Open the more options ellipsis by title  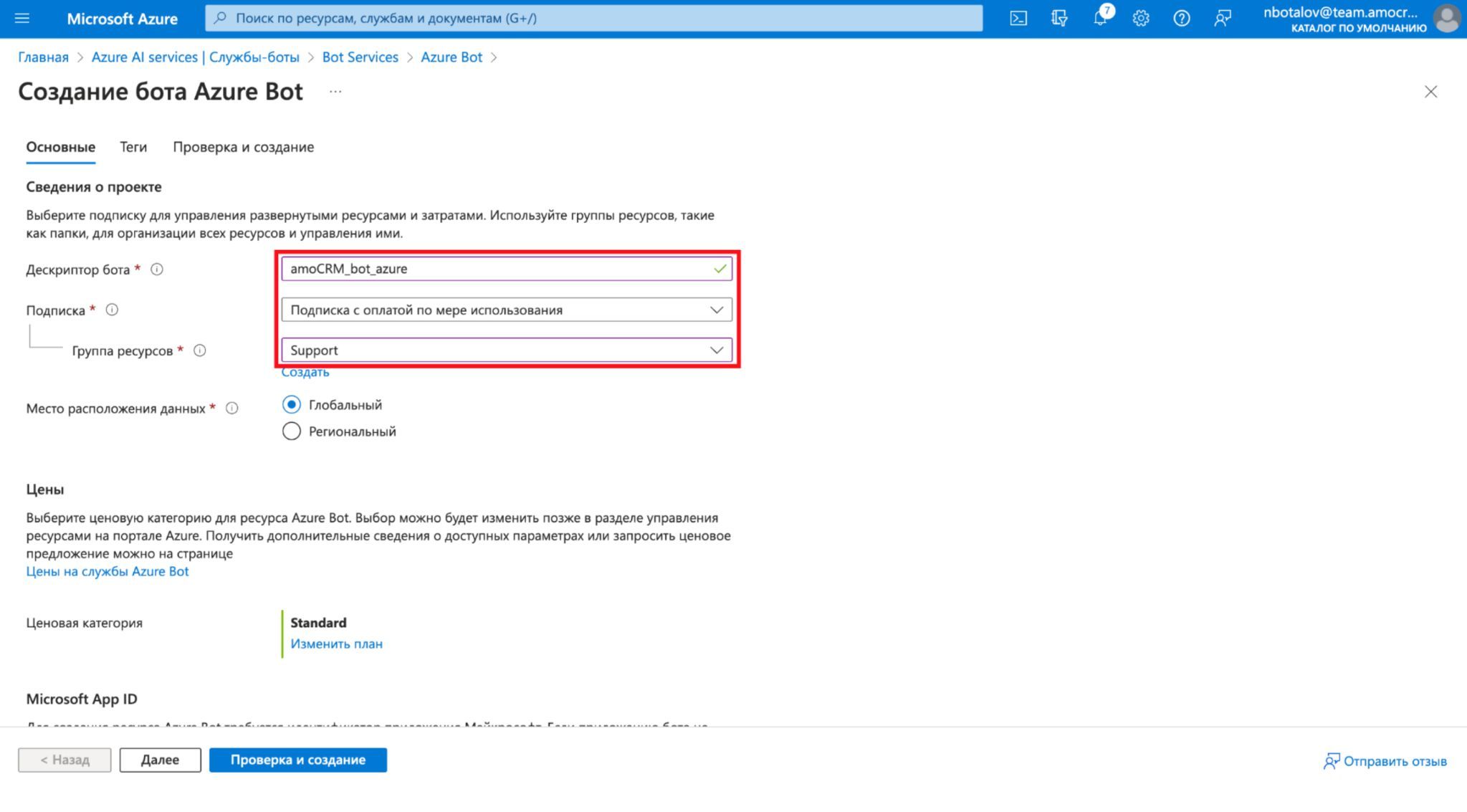(x=335, y=92)
